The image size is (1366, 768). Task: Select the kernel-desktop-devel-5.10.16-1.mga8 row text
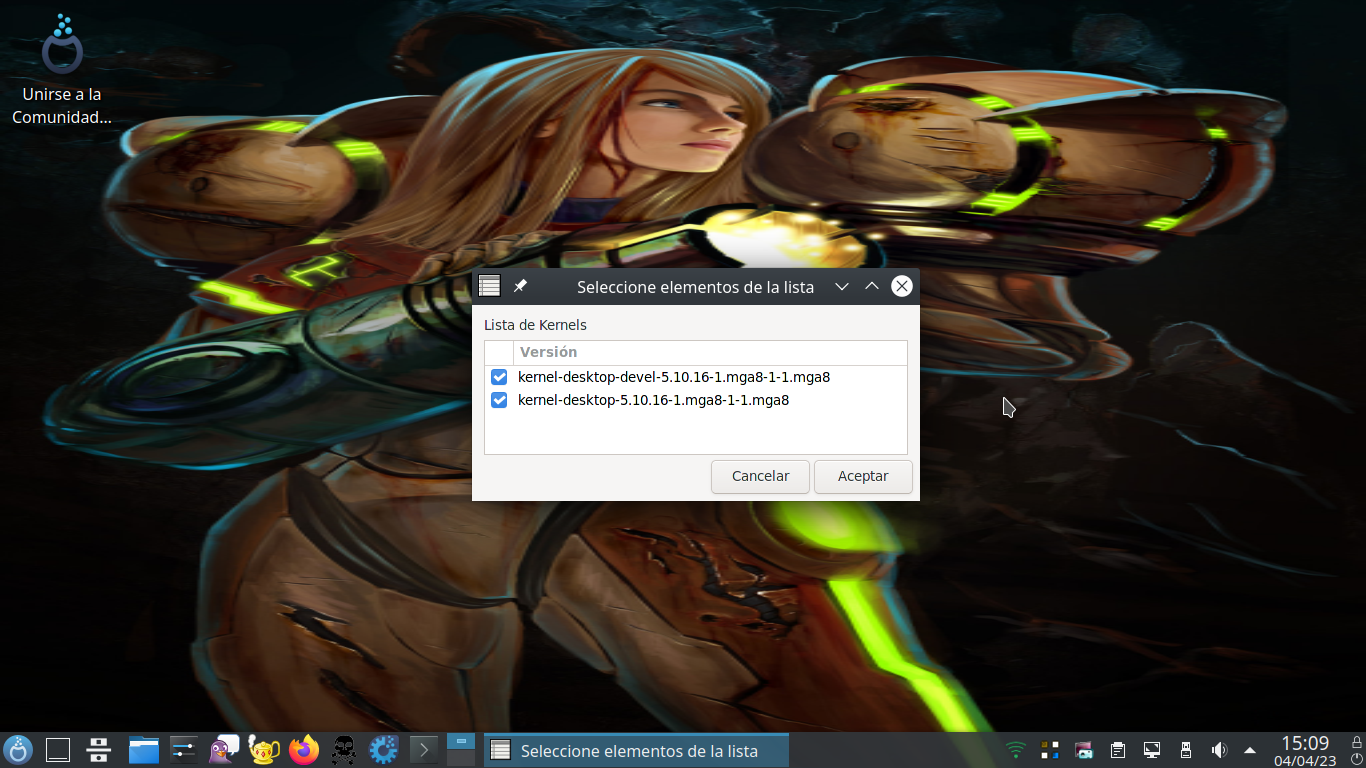click(x=674, y=377)
